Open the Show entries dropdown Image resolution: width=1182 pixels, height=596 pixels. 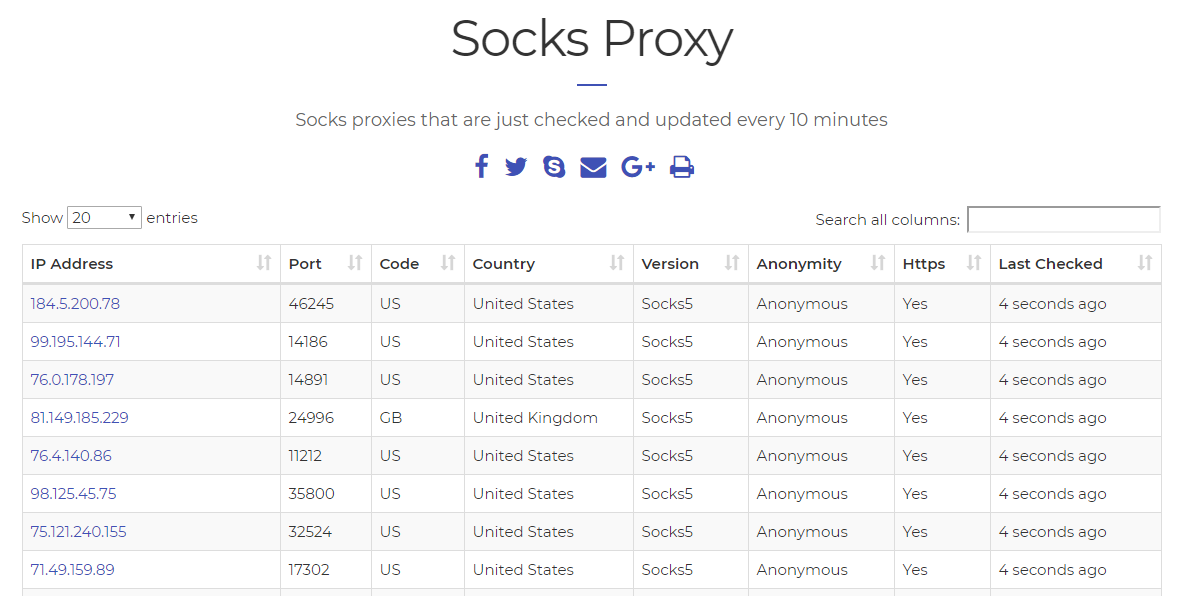point(104,216)
